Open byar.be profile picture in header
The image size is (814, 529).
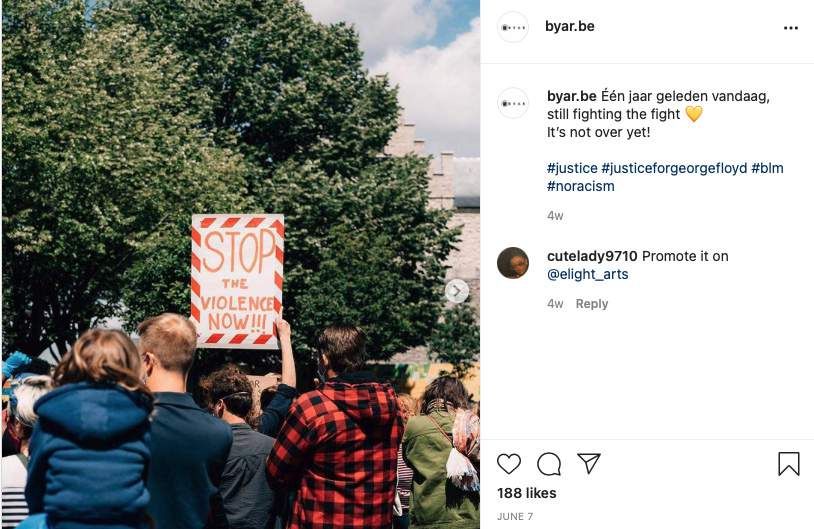click(513, 27)
